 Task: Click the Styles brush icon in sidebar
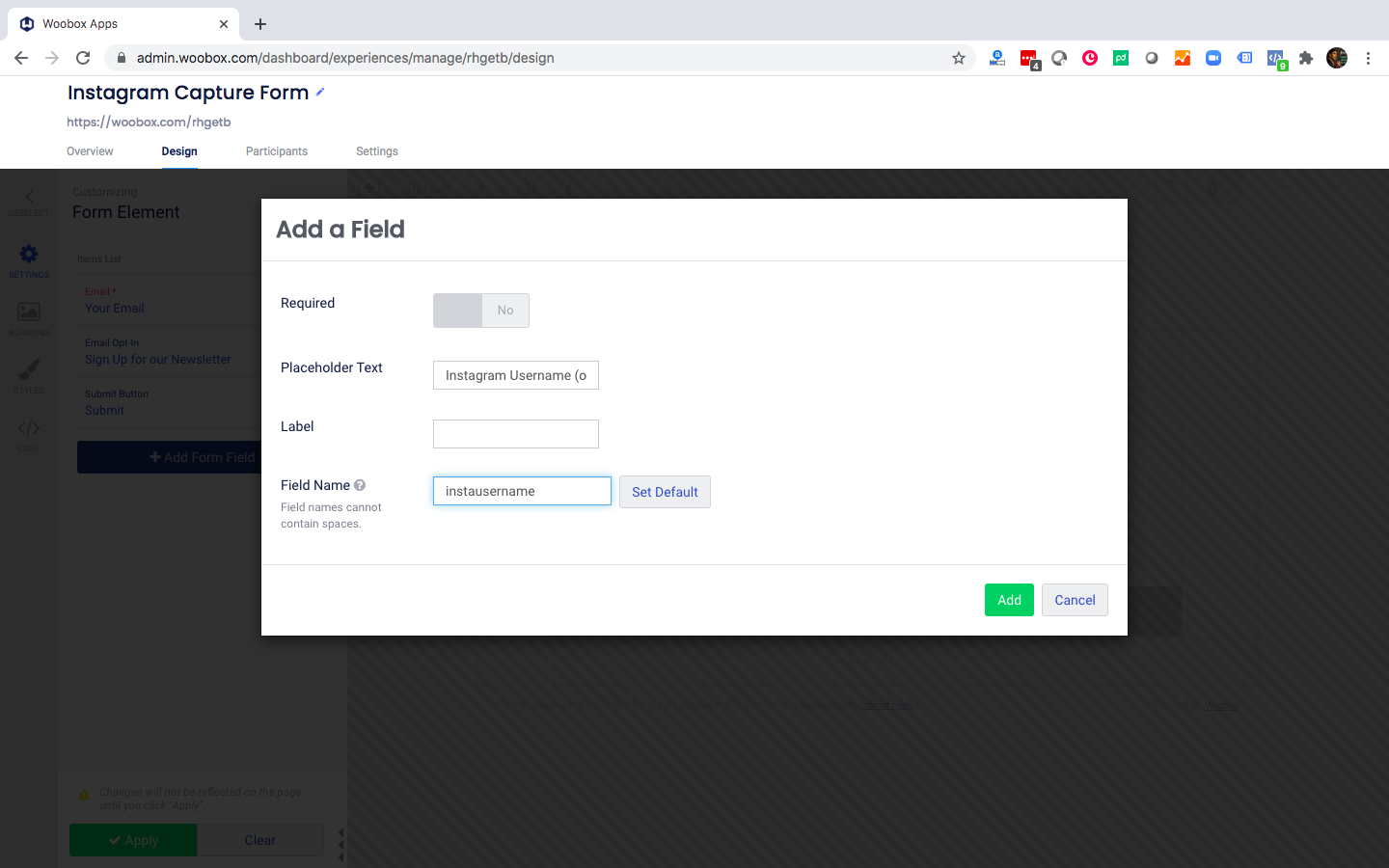tap(29, 369)
